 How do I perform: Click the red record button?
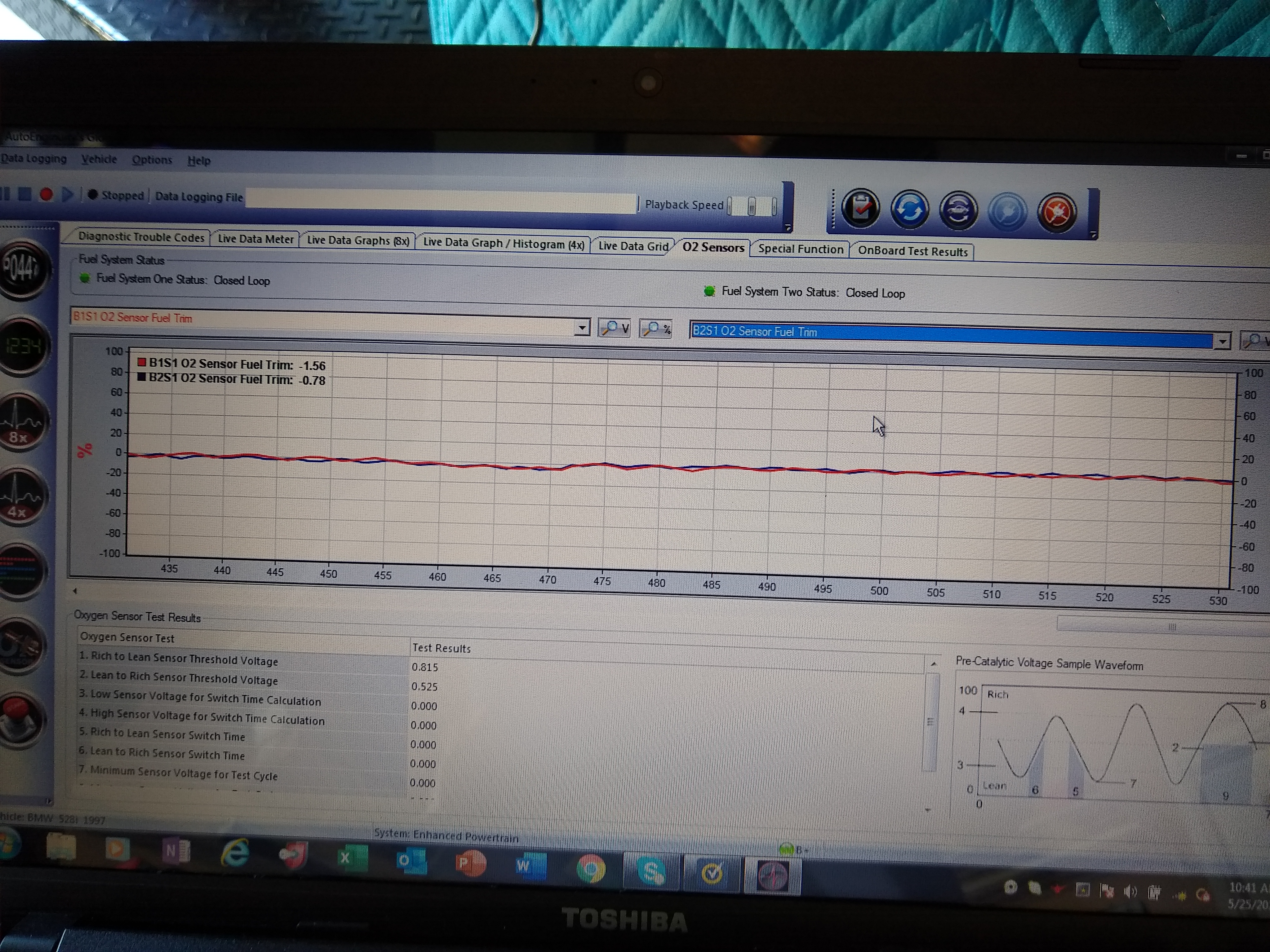coord(47,195)
